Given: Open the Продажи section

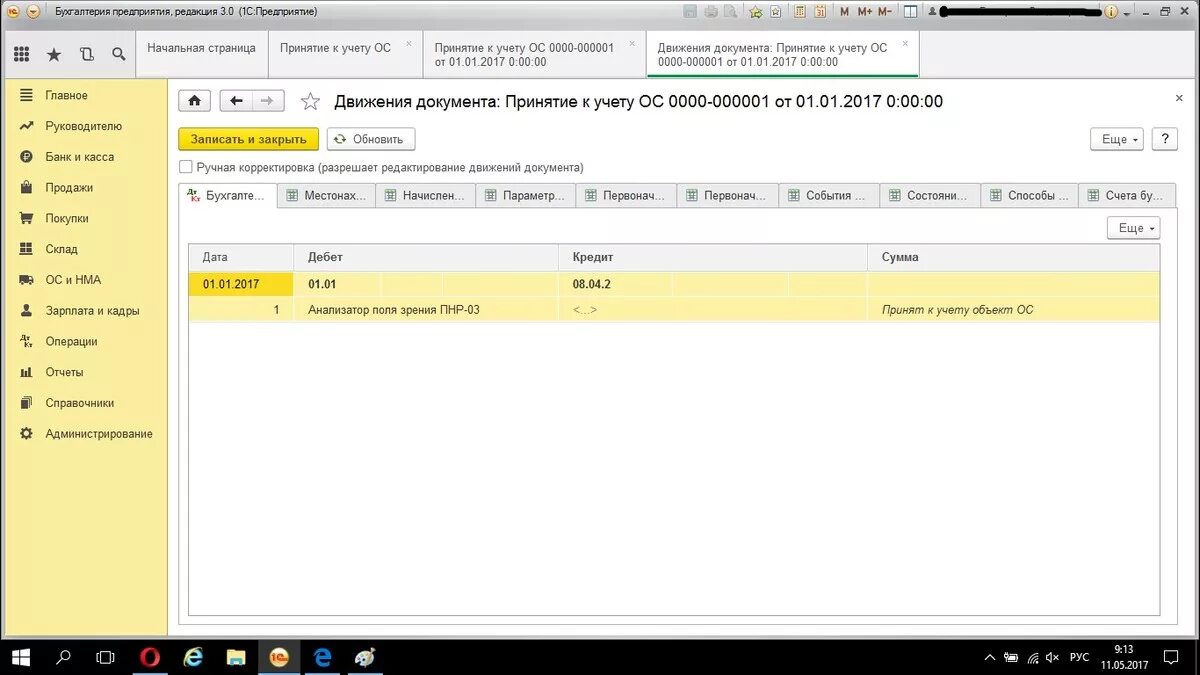Looking at the screenshot, I should coord(69,188).
